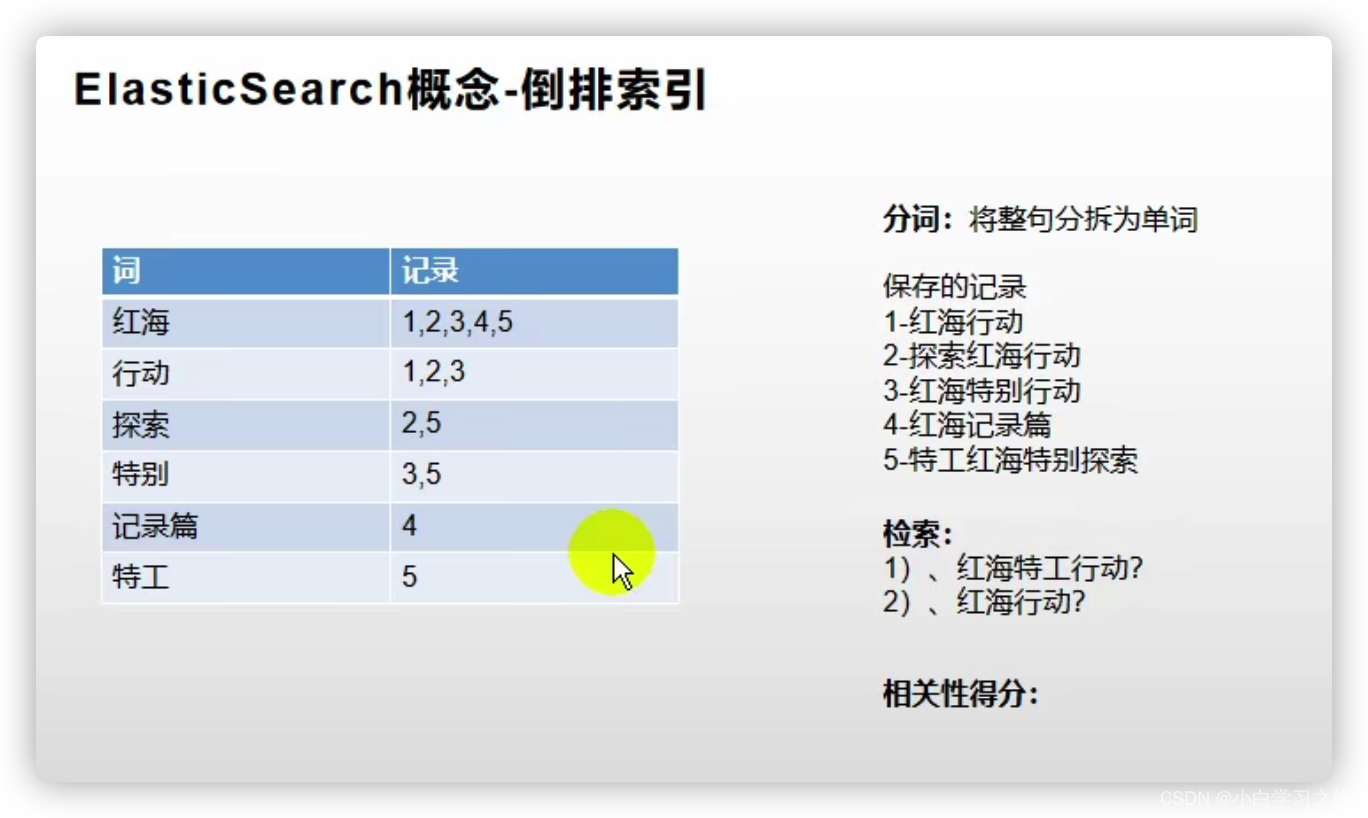Click the text '分词：将整句分拆为单词'
This screenshot has width=1368, height=818.
tap(1040, 220)
